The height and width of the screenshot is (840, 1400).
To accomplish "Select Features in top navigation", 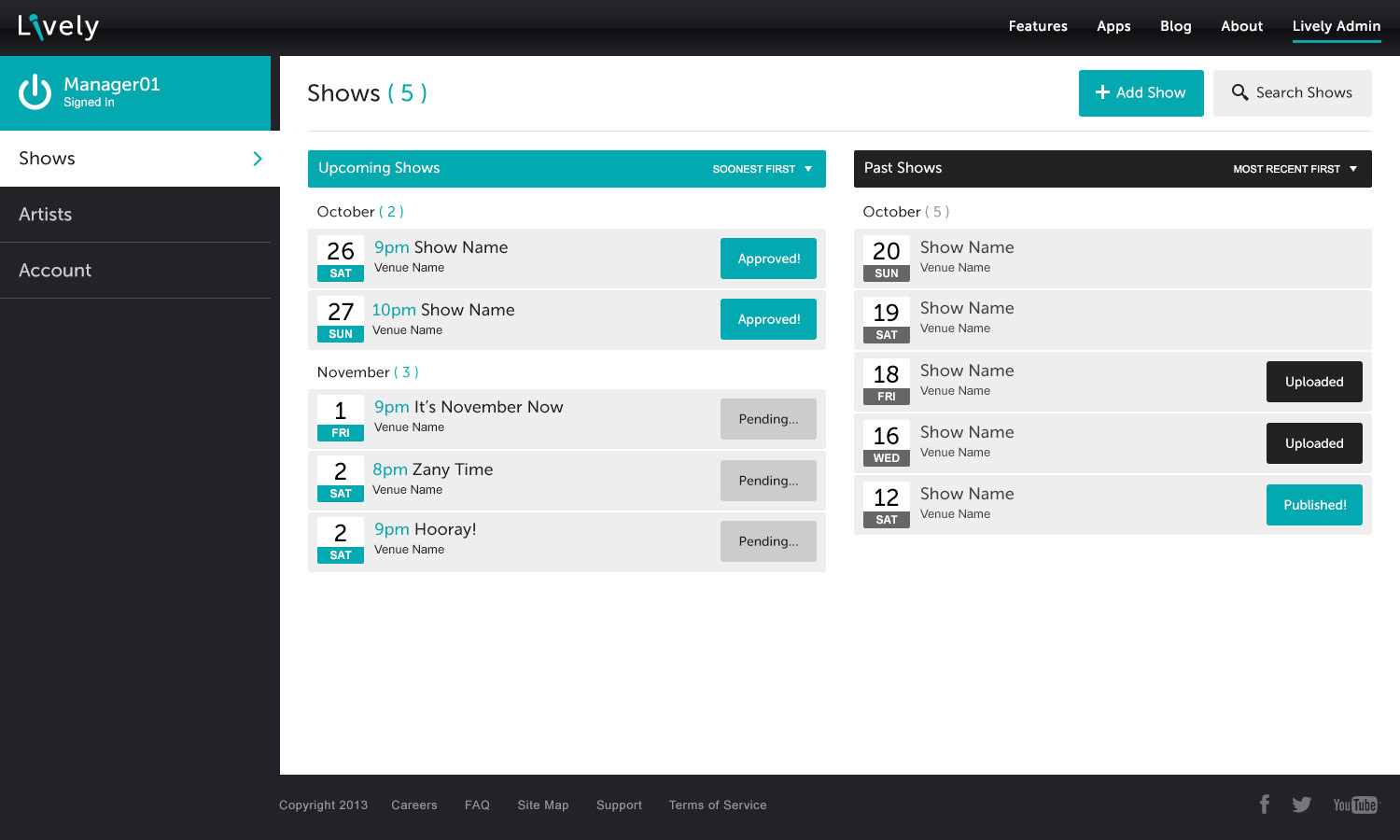I will point(1038,26).
